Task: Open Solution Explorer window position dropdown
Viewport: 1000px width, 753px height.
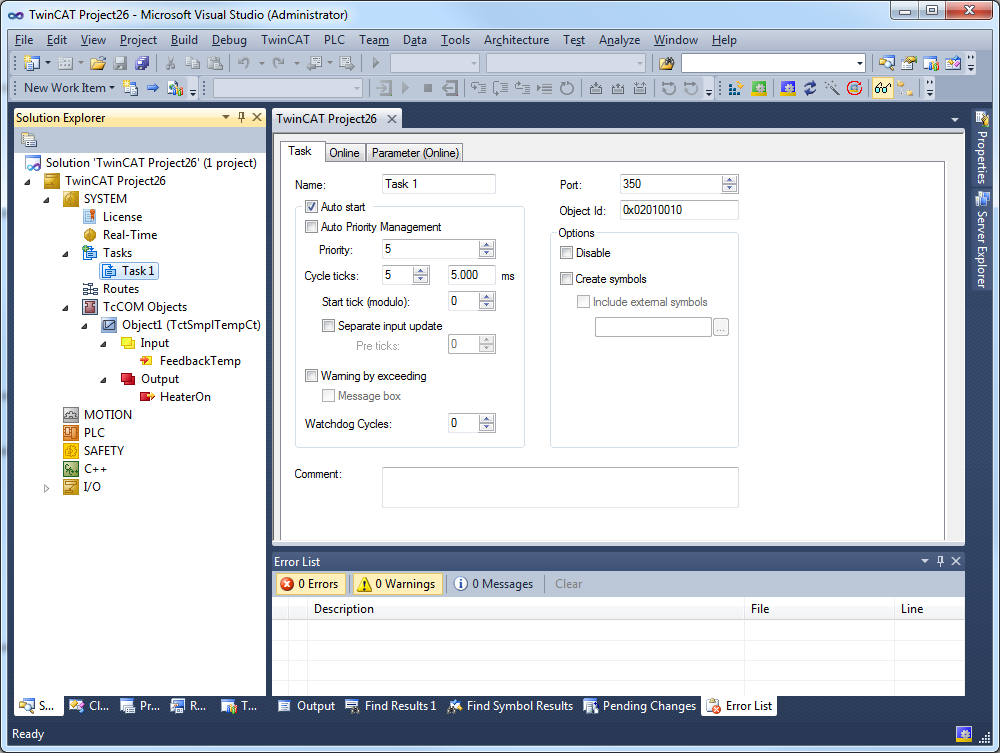Action: pyautogui.click(x=226, y=117)
